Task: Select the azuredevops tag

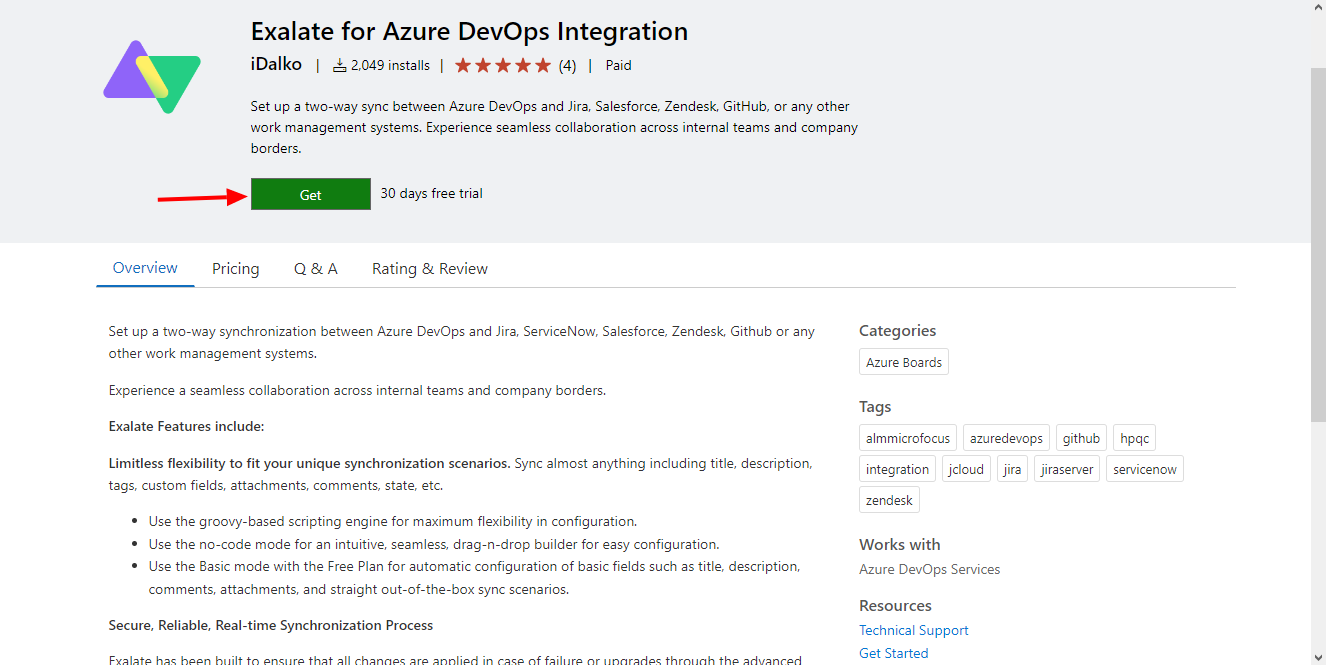Action: [x=1006, y=438]
